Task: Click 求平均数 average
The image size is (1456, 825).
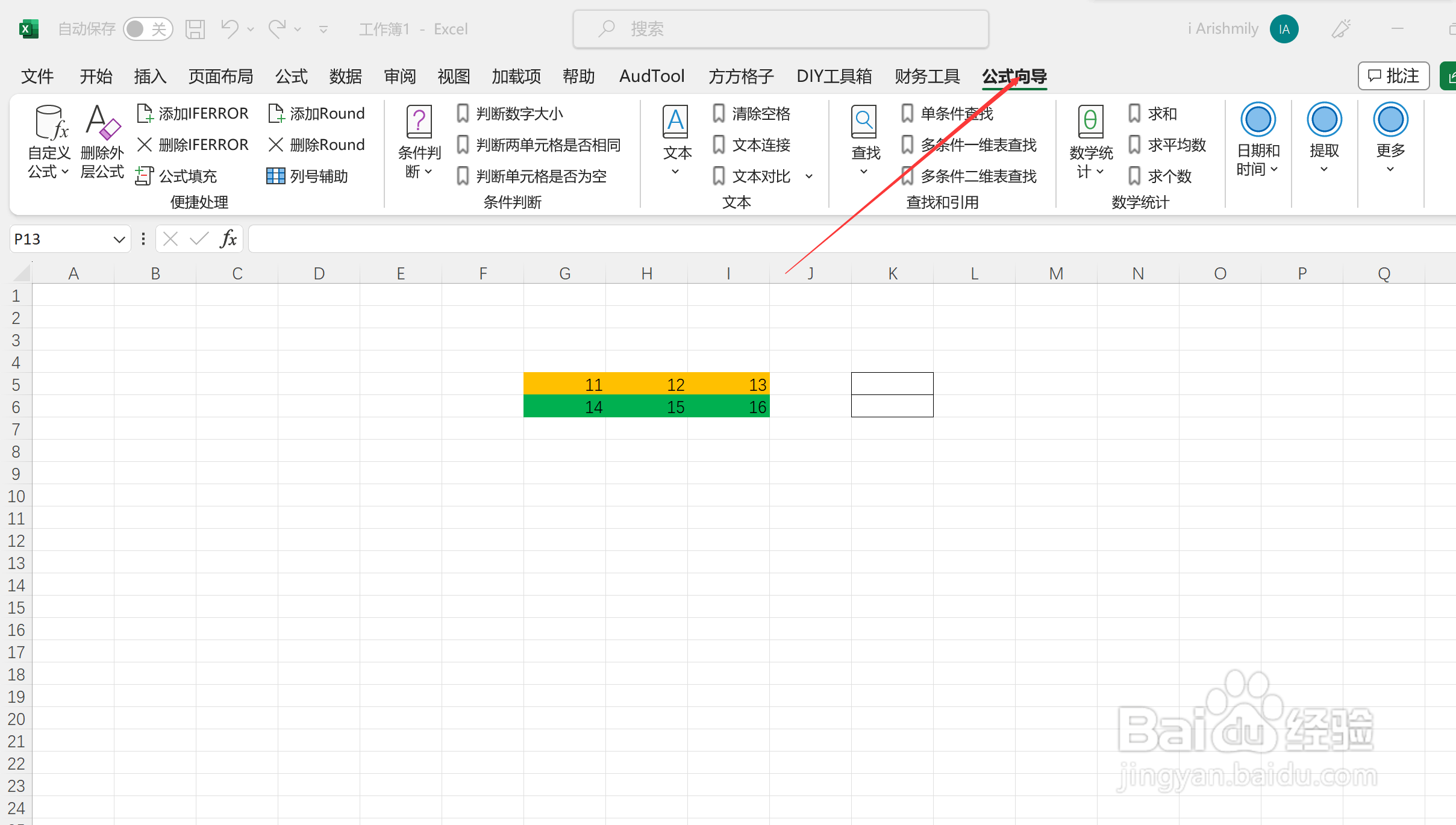Action: tap(1167, 145)
